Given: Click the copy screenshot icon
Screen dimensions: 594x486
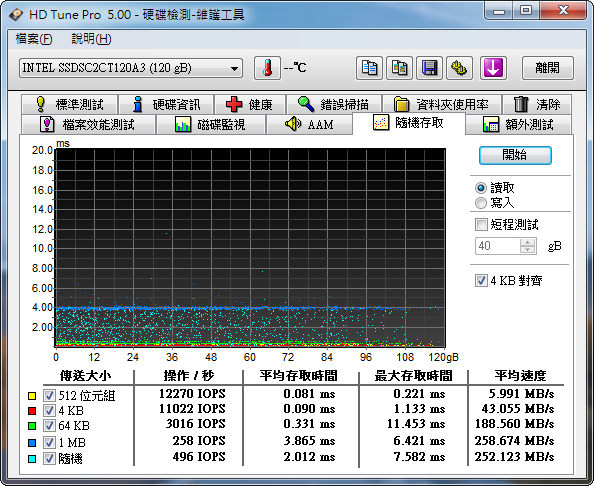Looking at the screenshot, I should (399, 68).
